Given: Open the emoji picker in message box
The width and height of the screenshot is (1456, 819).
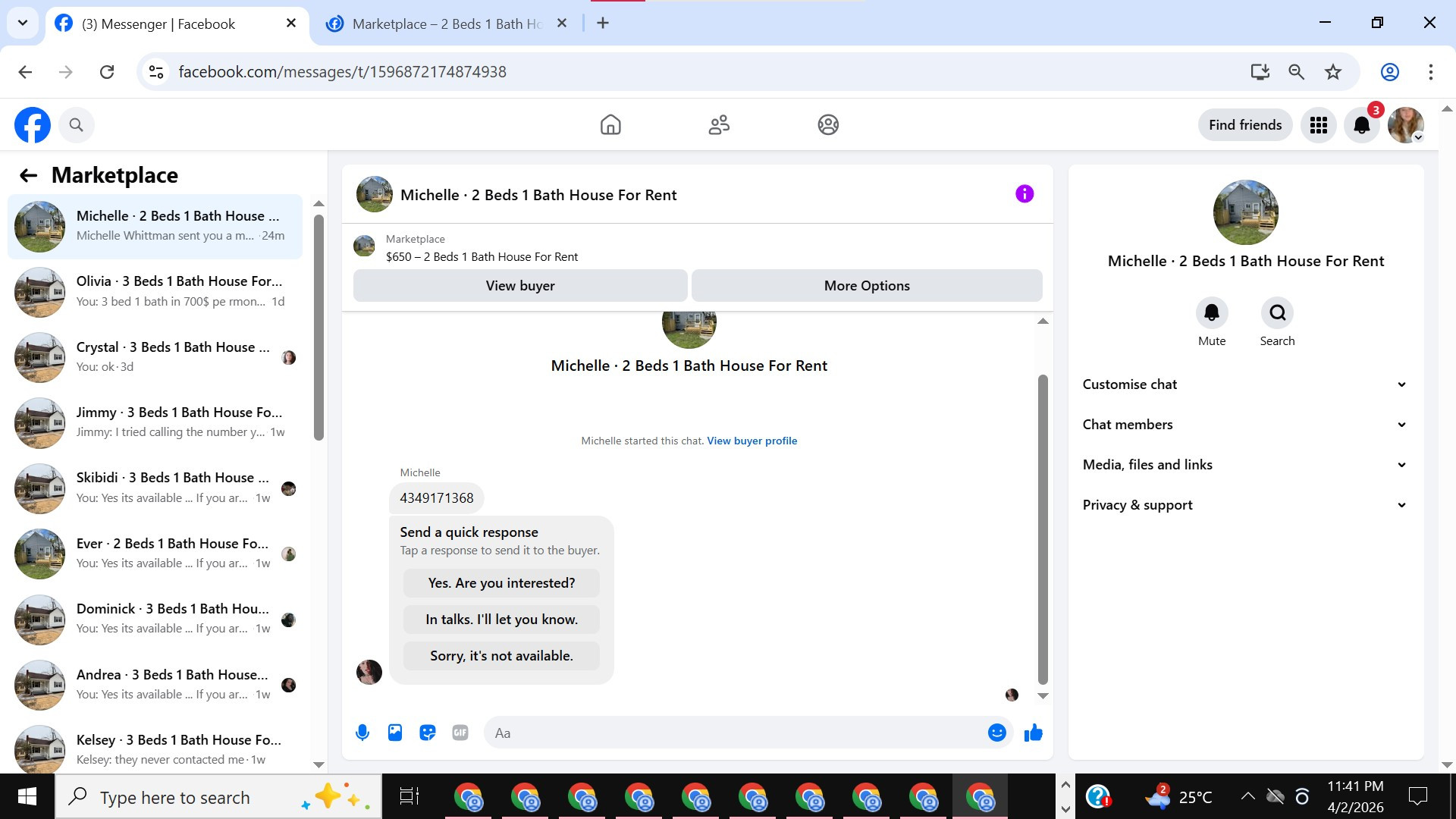Looking at the screenshot, I should [x=997, y=733].
